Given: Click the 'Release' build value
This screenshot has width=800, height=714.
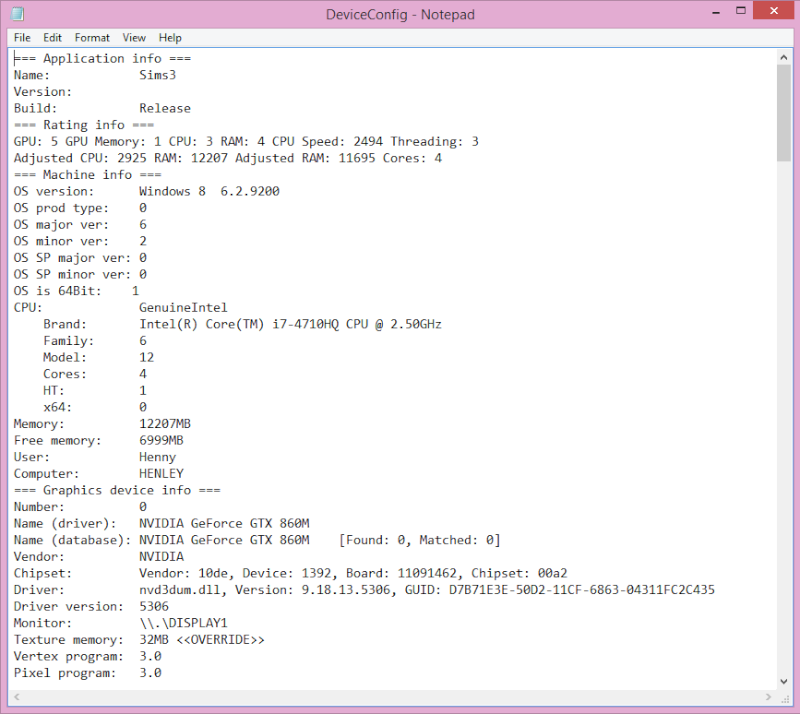Looking at the screenshot, I should tap(165, 108).
